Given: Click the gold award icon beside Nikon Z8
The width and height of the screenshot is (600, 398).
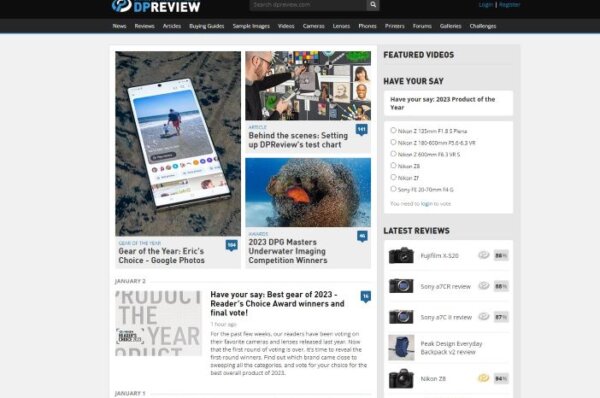Looking at the screenshot, I should pyautogui.click(x=484, y=378).
